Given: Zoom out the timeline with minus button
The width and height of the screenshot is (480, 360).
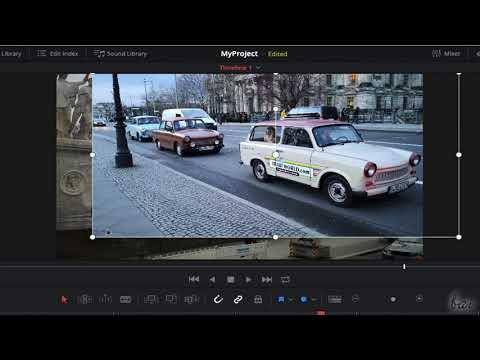Looking at the screenshot, I should coord(355,299).
